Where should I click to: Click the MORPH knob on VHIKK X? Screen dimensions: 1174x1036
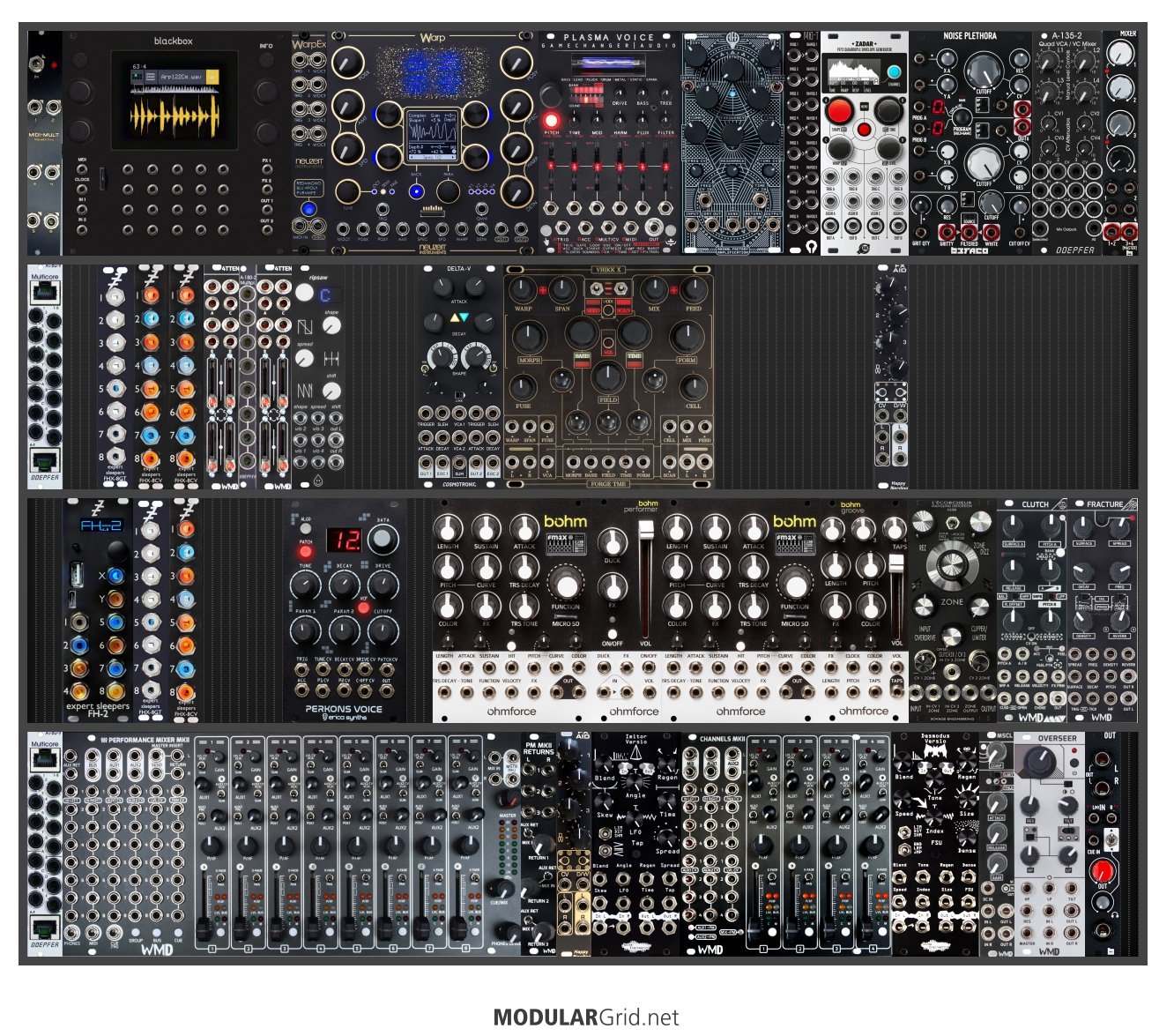point(530,336)
